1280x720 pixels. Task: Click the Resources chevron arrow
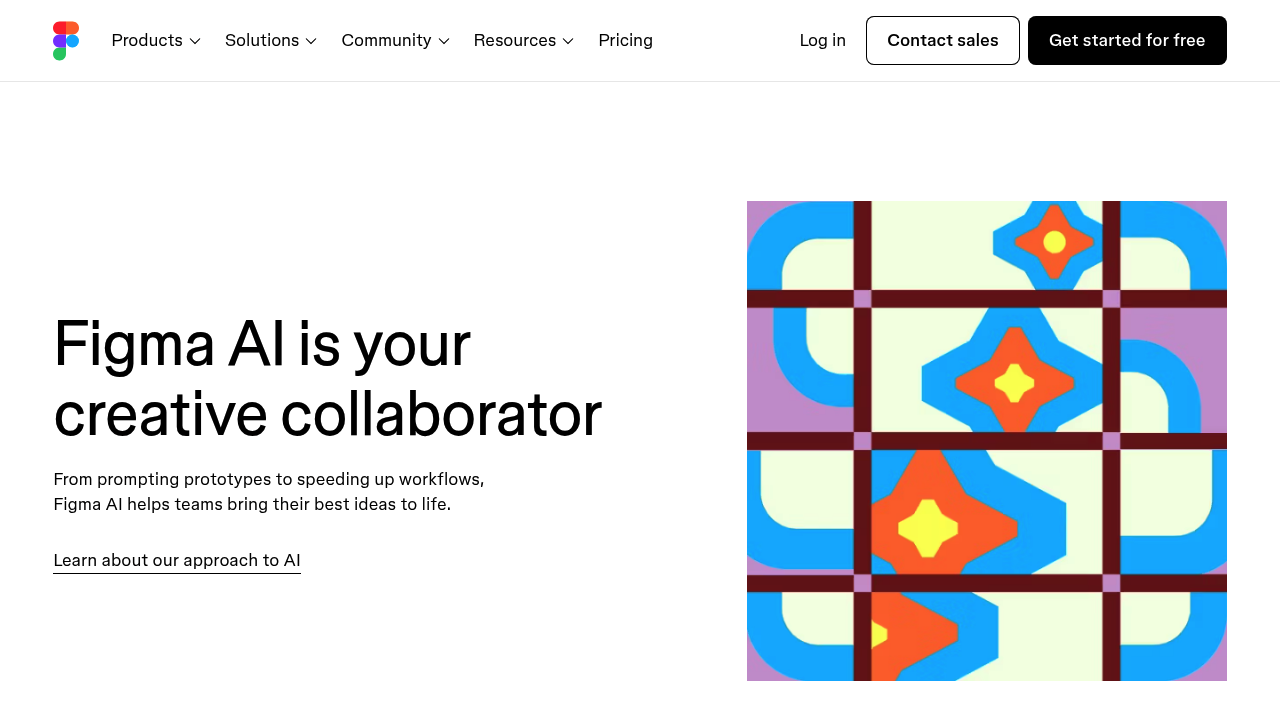click(x=567, y=41)
